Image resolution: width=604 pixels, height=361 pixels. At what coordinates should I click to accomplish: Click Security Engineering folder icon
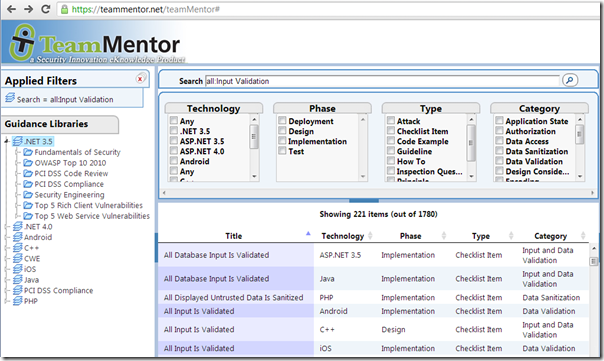pos(28,195)
